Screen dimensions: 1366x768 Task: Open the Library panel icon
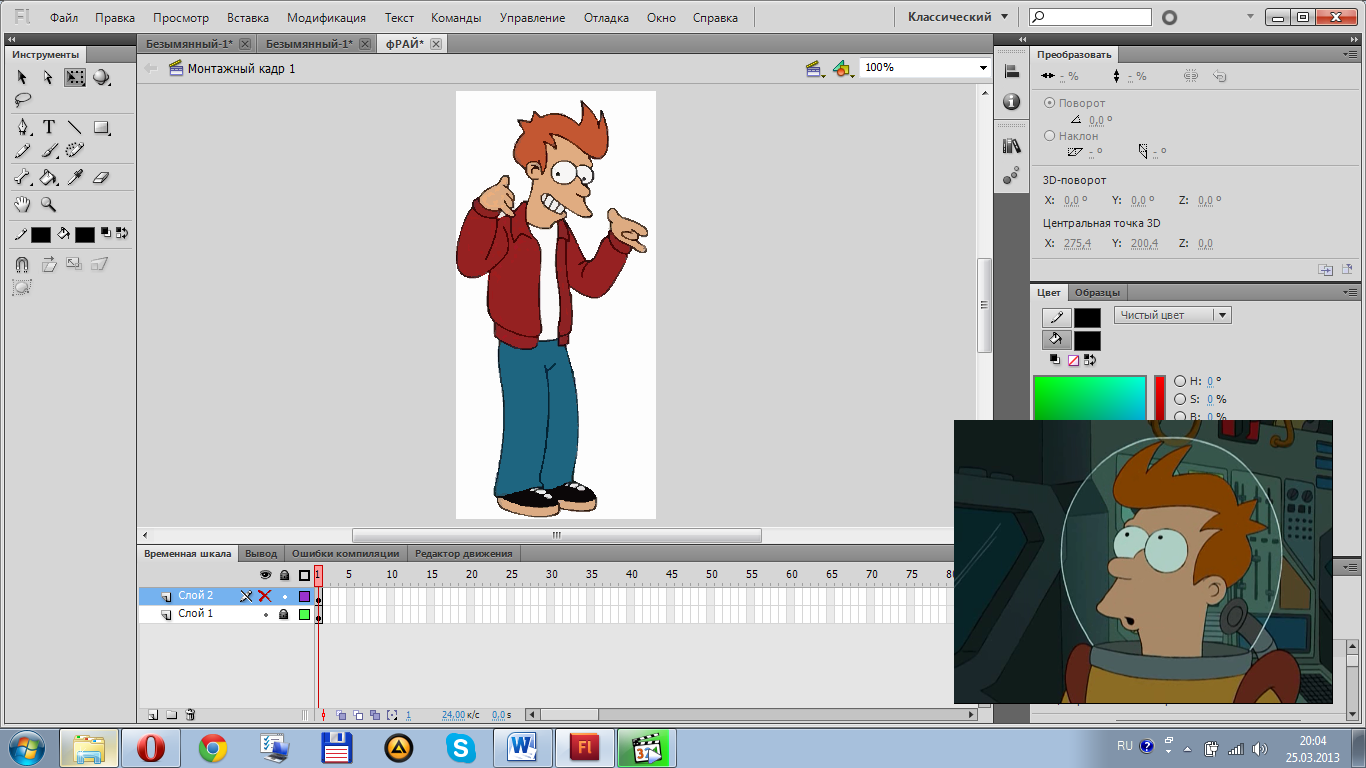1011,146
